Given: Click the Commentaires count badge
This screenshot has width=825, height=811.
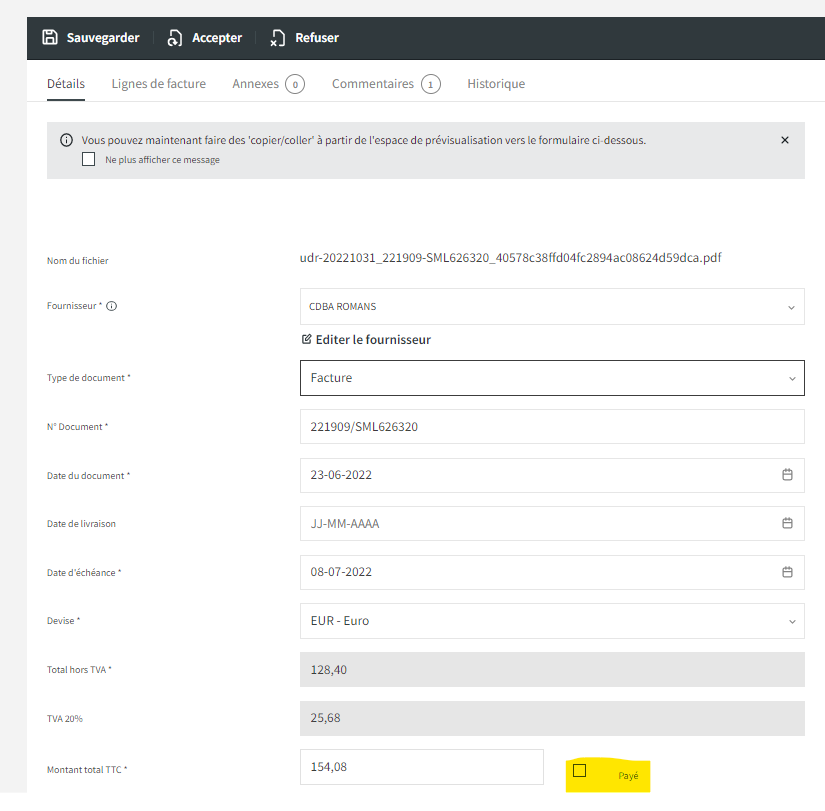Looking at the screenshot, I should coord(430,84).
